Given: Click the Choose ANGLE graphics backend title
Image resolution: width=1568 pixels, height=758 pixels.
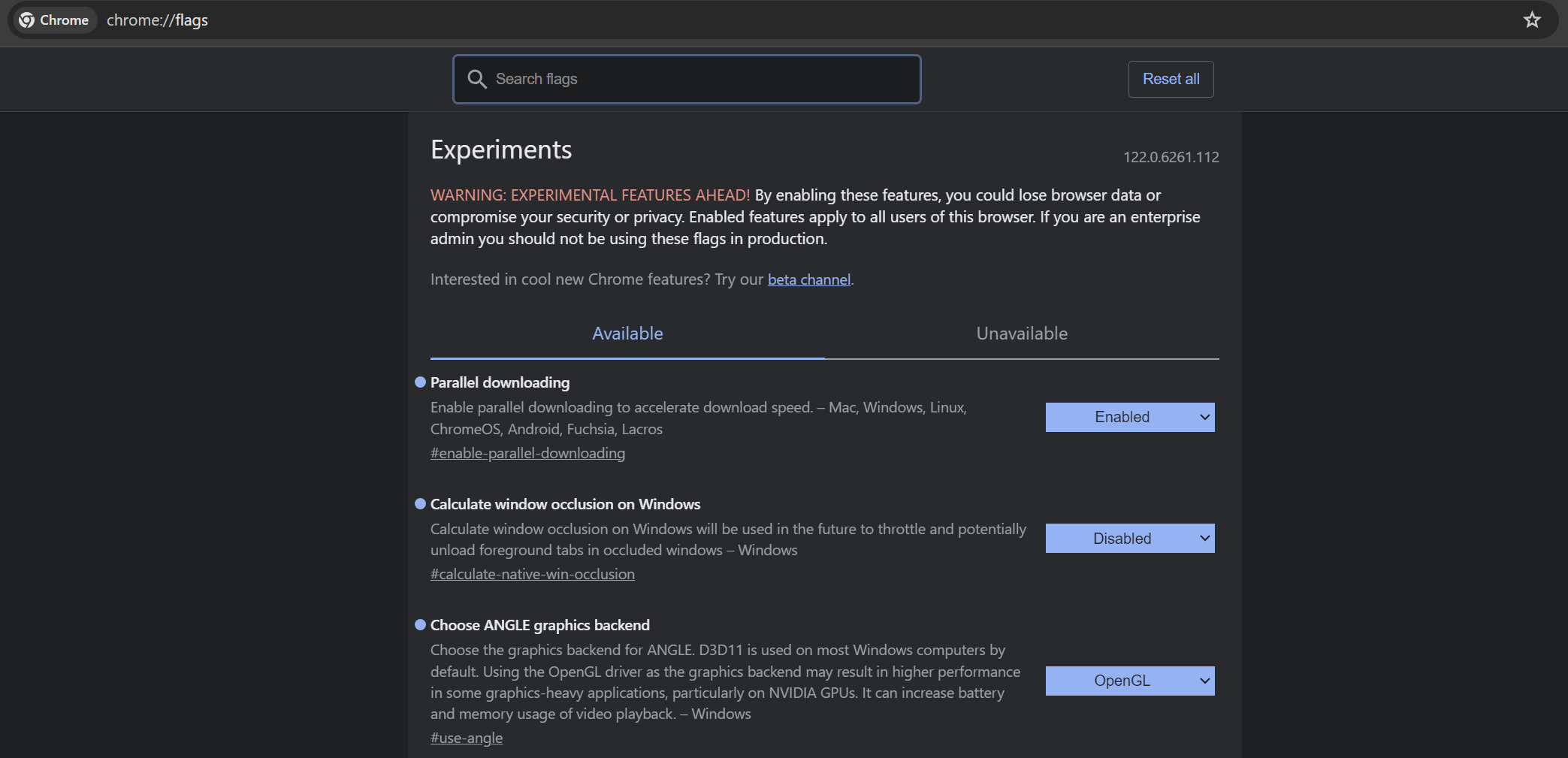Looking at the screenshot, I should (539, 625).
